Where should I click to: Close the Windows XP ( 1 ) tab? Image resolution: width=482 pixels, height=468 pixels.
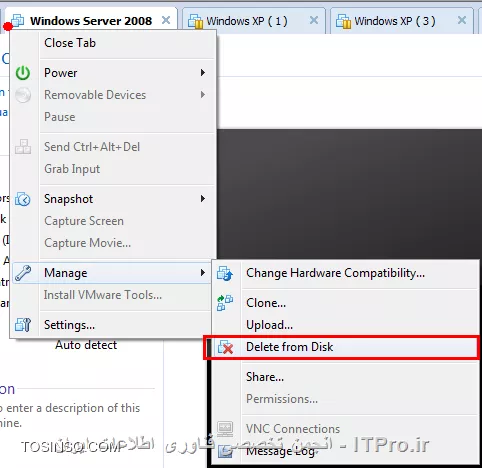tap(314, 21)
